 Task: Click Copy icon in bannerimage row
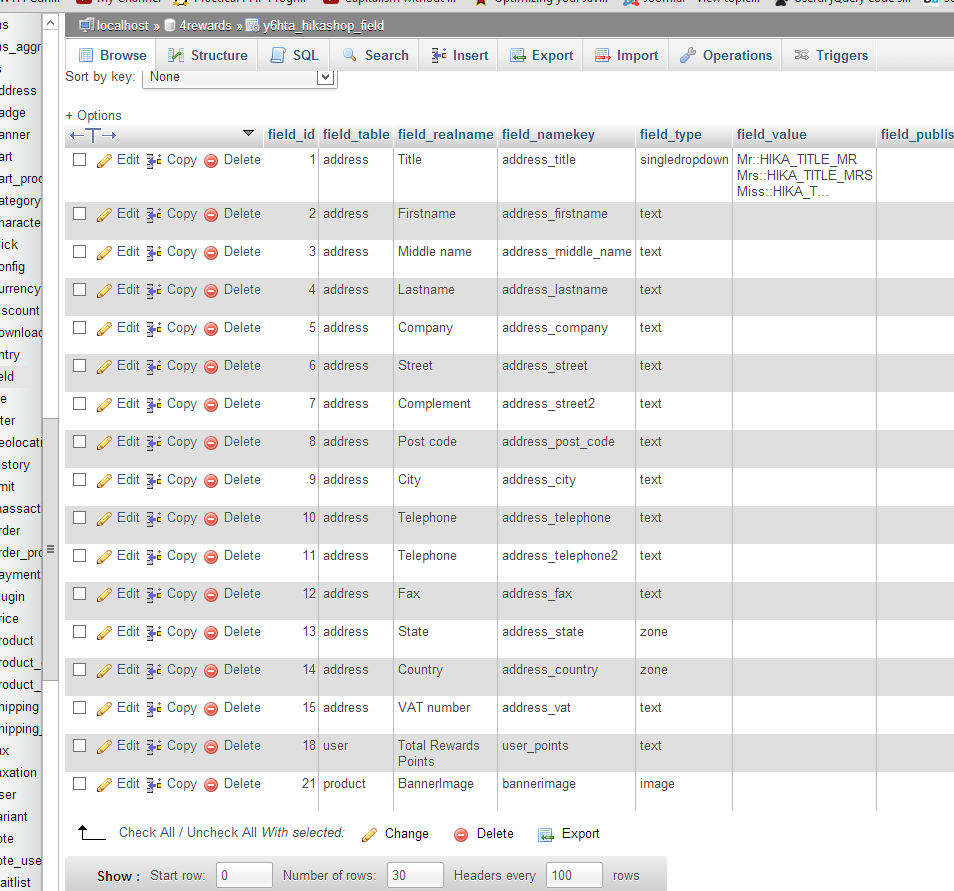point(154,784)
